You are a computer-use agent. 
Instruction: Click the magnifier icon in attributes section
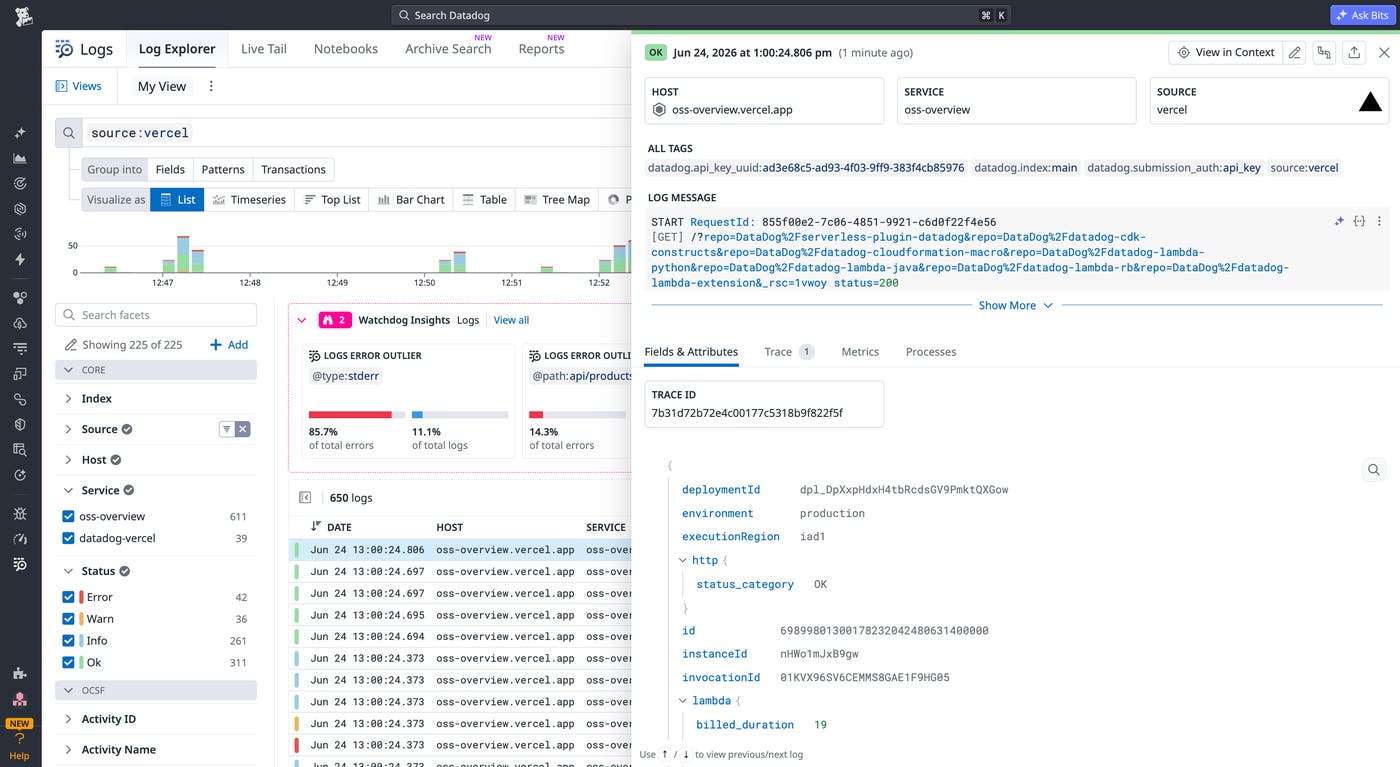click(1374, 469)
